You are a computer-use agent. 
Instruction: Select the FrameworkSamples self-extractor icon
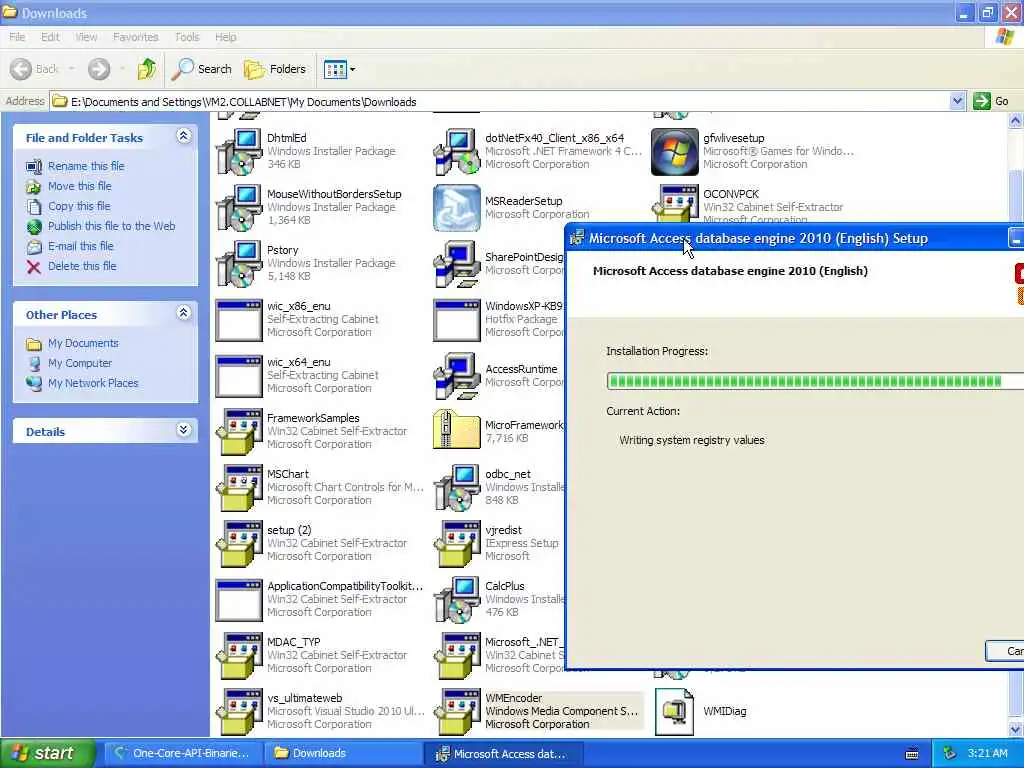pyautogui.click(x=239, y=432)
